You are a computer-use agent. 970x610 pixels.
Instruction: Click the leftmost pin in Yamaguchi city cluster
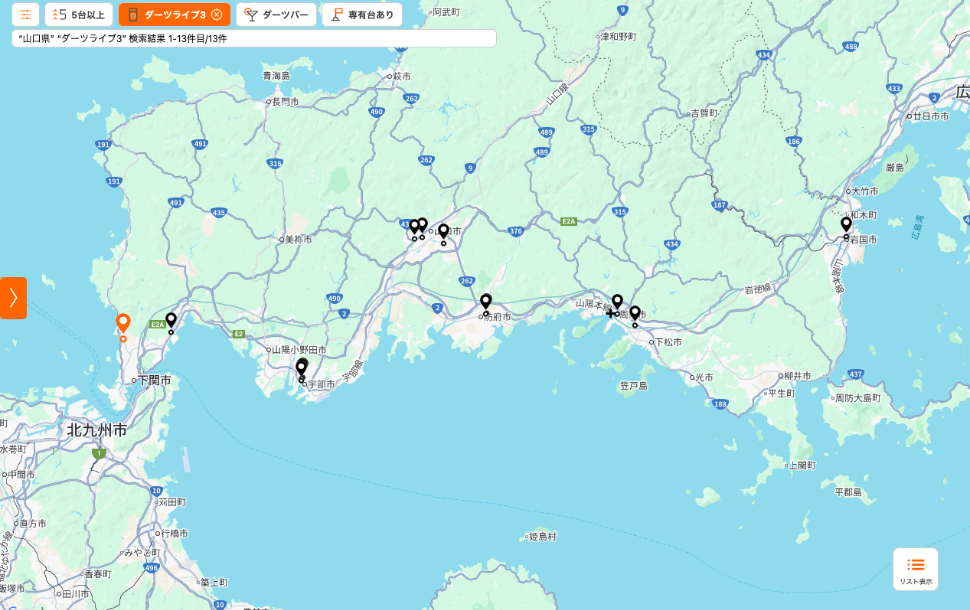[x=414, y=226]
